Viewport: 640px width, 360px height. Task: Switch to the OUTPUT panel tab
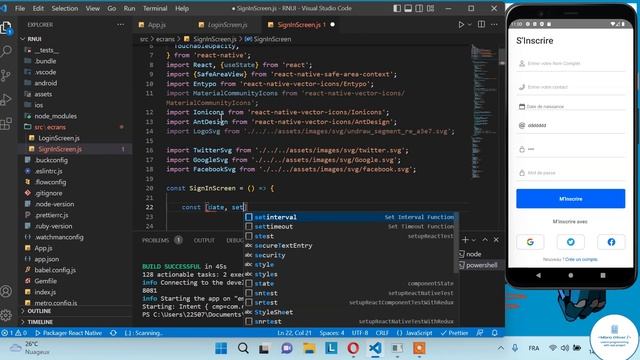[204, 240]
